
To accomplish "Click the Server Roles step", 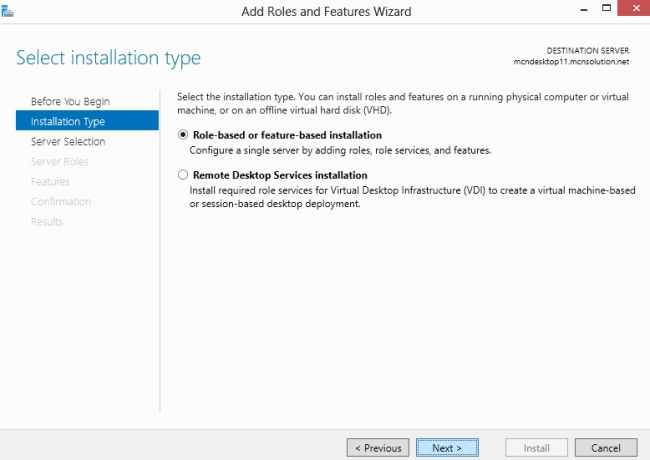I will click(x=60, y=162).
